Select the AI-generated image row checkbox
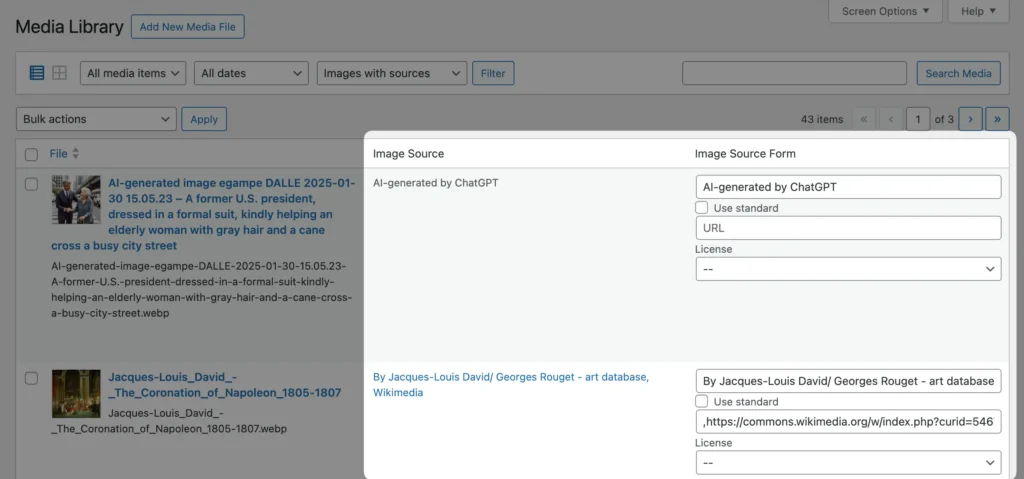Image resolution: width=1024 pixels, height=479 pixels. click(x=31, y=184)
